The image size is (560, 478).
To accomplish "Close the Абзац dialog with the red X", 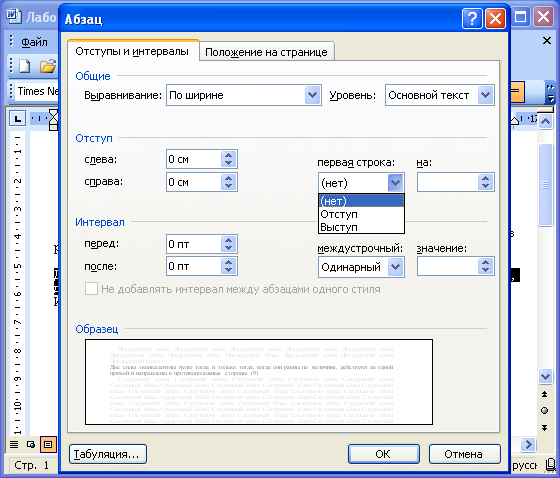I will pos(495,18).
